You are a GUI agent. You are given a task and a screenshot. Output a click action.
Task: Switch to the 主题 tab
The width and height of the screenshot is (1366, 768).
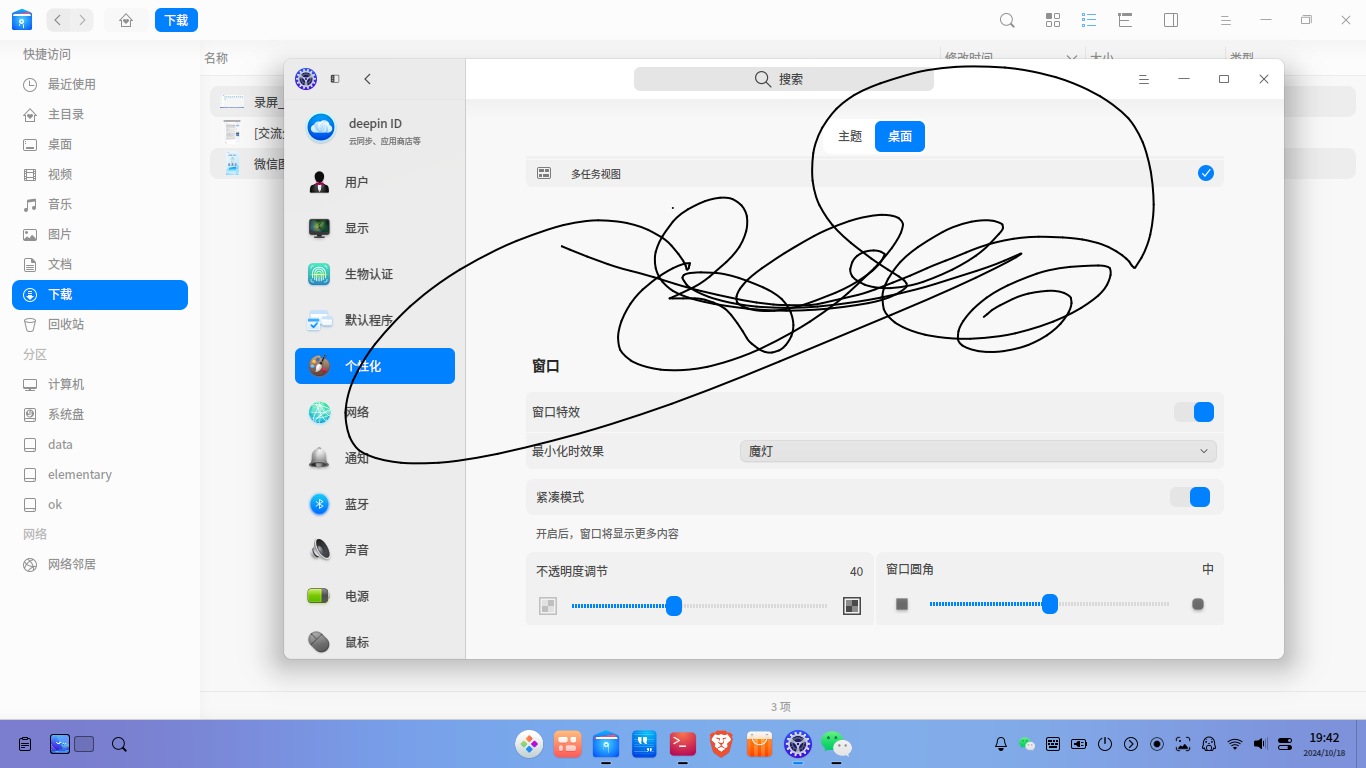[850, 136]
